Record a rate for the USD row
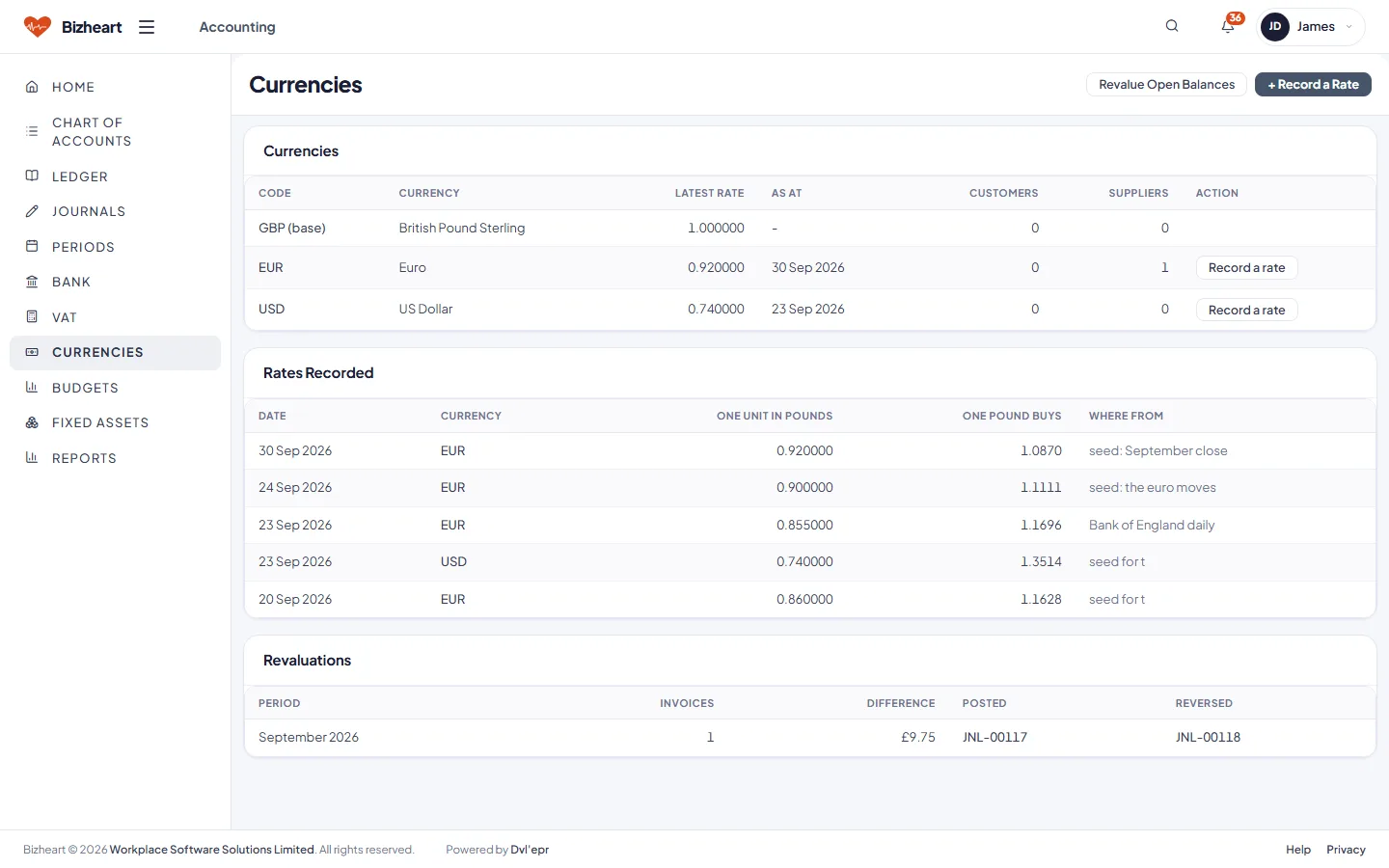Viewport: 1389px width, 868px height. click(x=1246, y=310)
